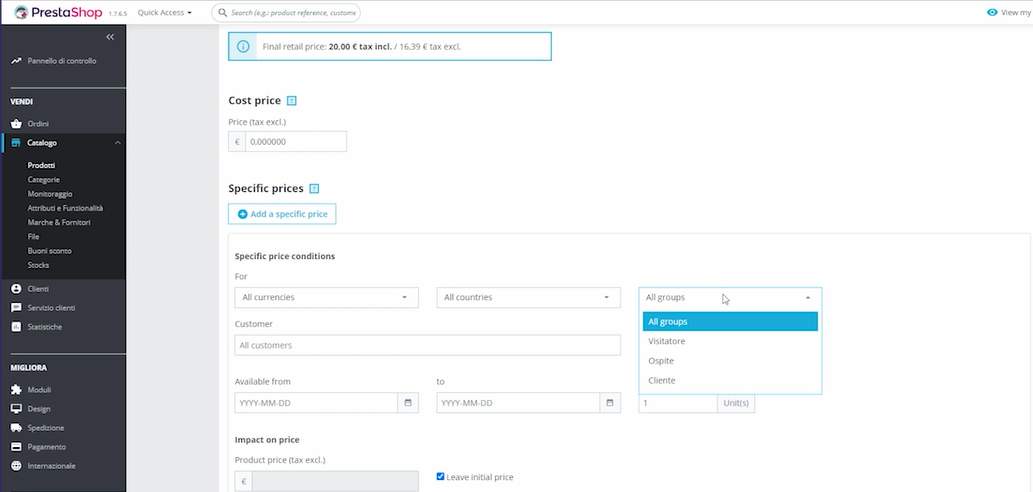Open Moduli via puzzle icon
The height and width of the screenshot is (492, 1033).
point(16,389)
